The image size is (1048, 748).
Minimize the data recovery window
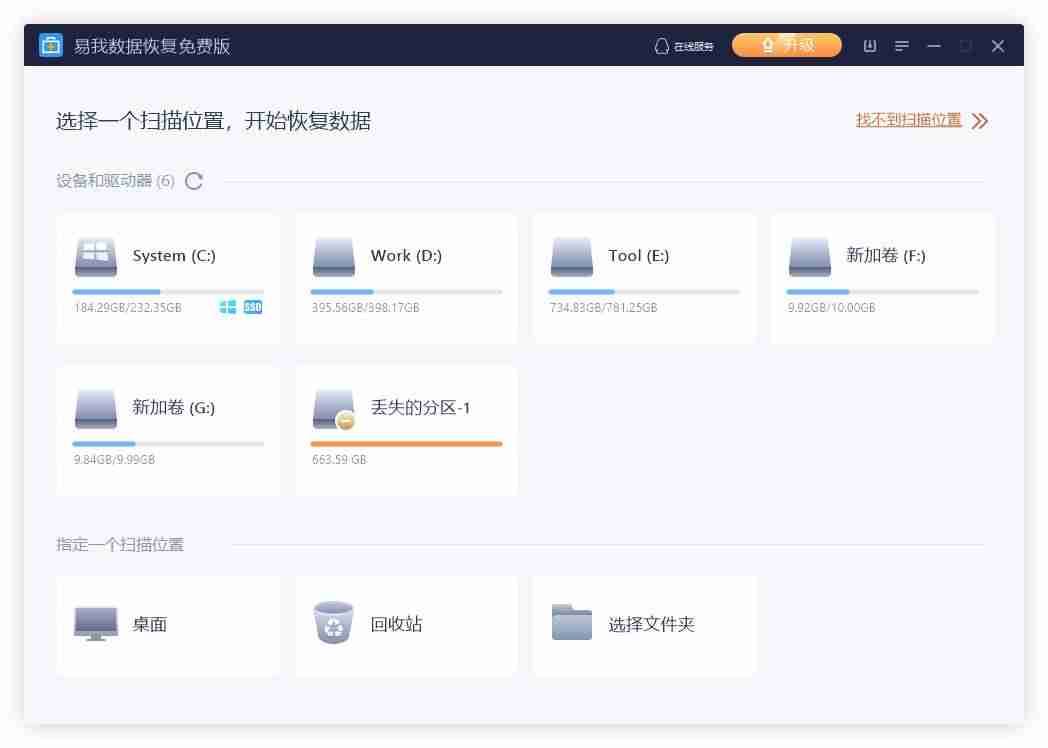[934, 46]
